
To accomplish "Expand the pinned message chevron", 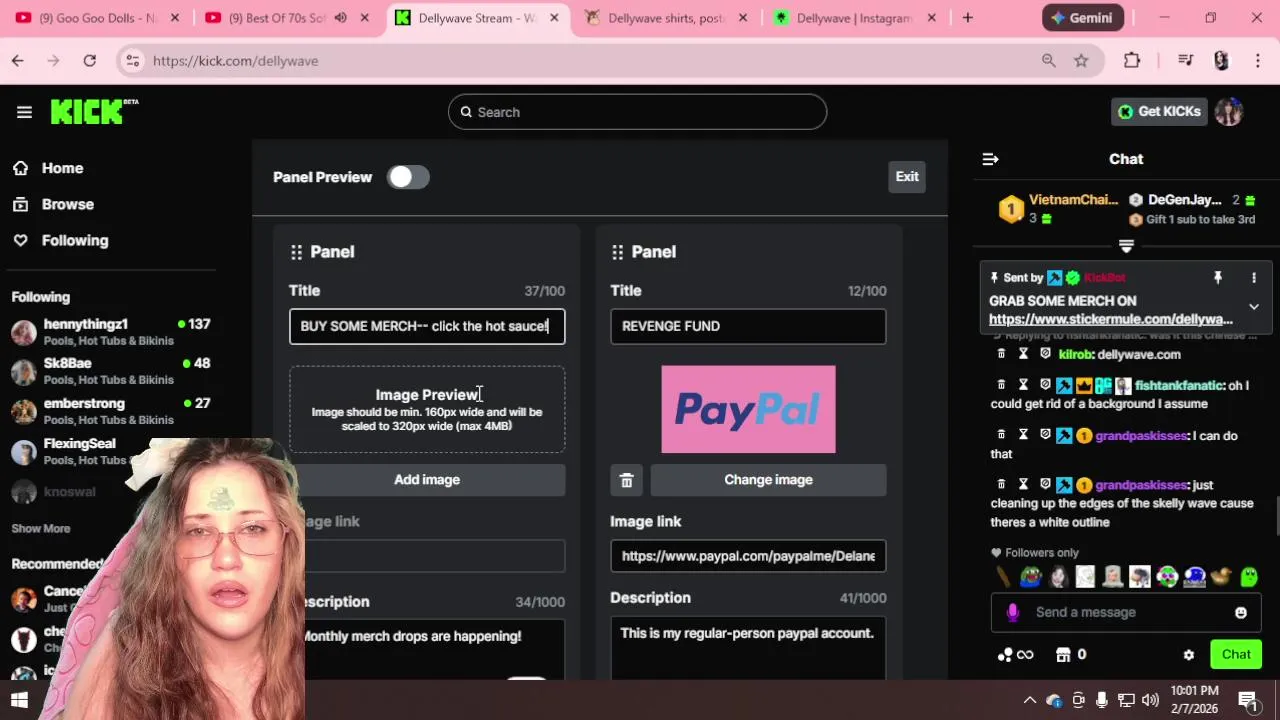I will tap(1254, 307).
